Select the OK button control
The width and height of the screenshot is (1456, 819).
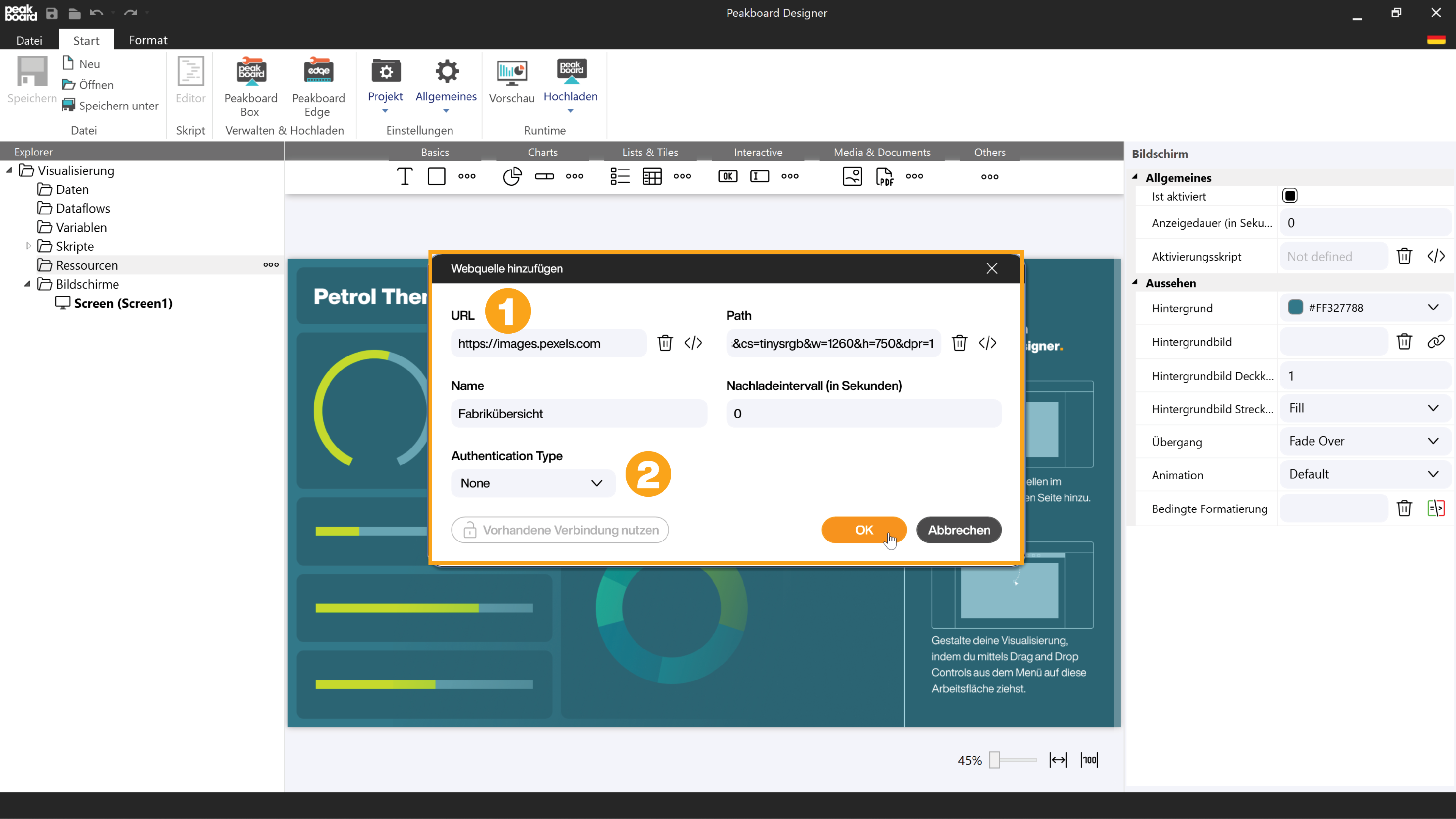[728, 176]
